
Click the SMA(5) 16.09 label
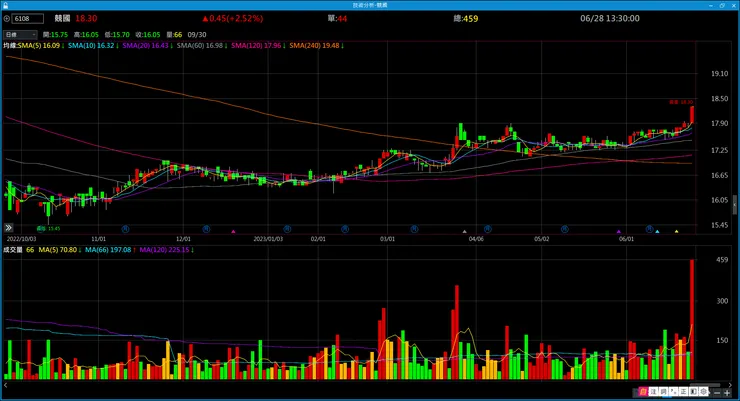tap(41, 46)
